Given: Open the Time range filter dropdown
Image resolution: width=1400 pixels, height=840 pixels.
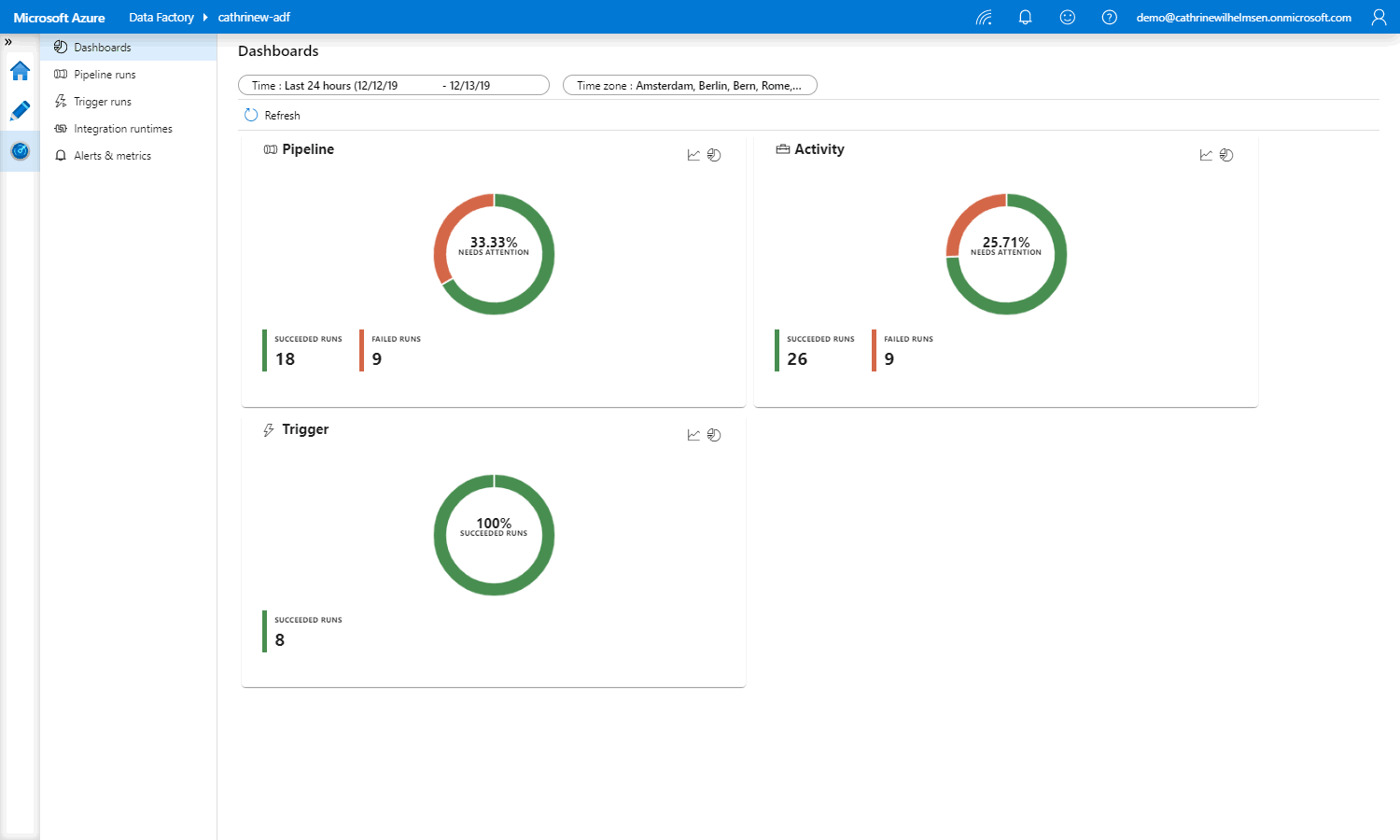Looking at the screenshot, I should click(x=393, y=86).
